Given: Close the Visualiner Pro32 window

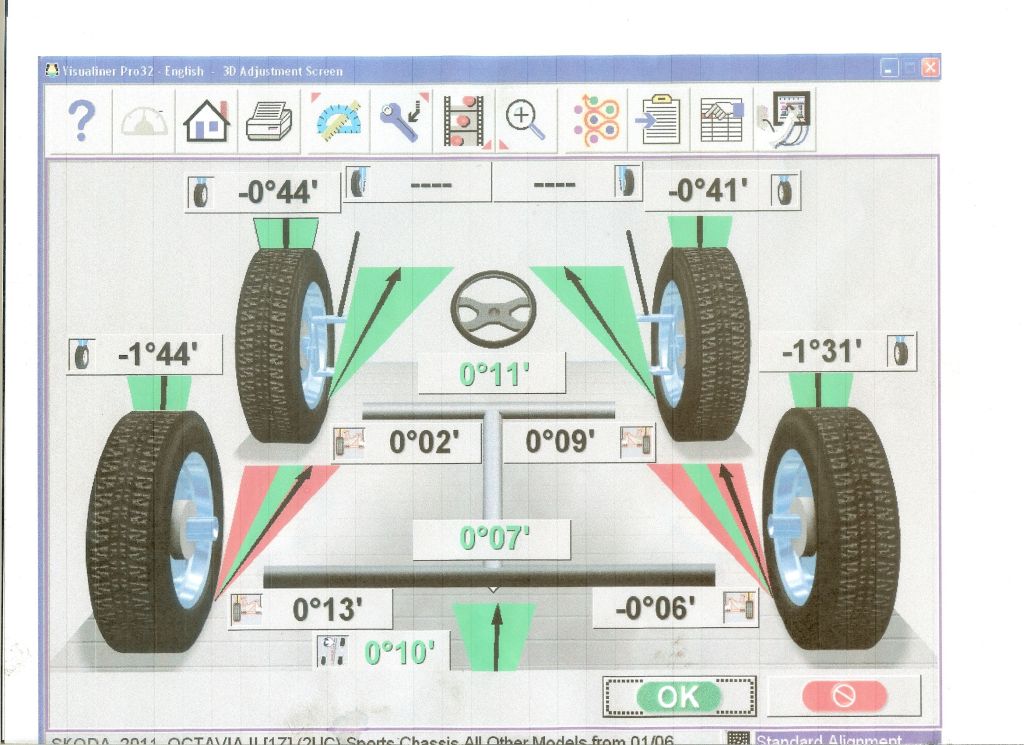Looking at the screenshot, I should point(931,68).
